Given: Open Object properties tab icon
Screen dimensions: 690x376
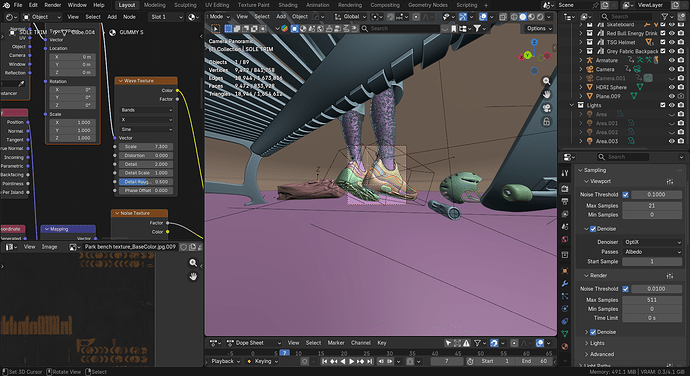Looking at the screenshot, I should tap(565, 270).
